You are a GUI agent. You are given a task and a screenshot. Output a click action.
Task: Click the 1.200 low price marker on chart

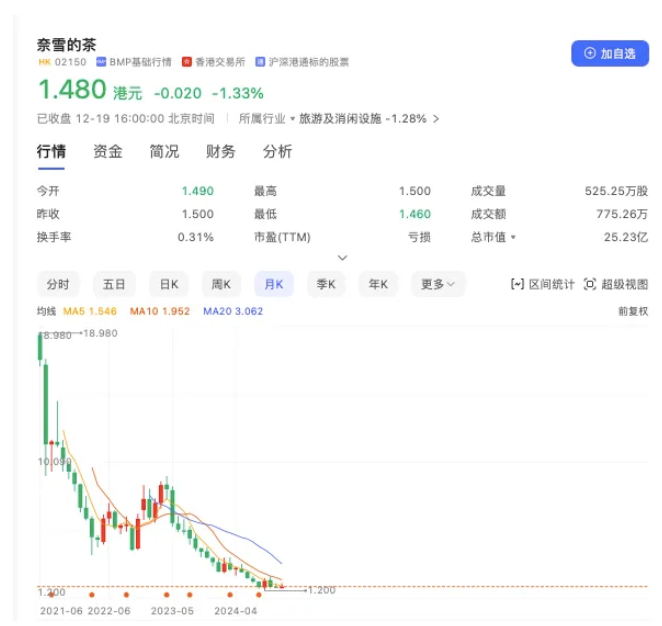322,590
